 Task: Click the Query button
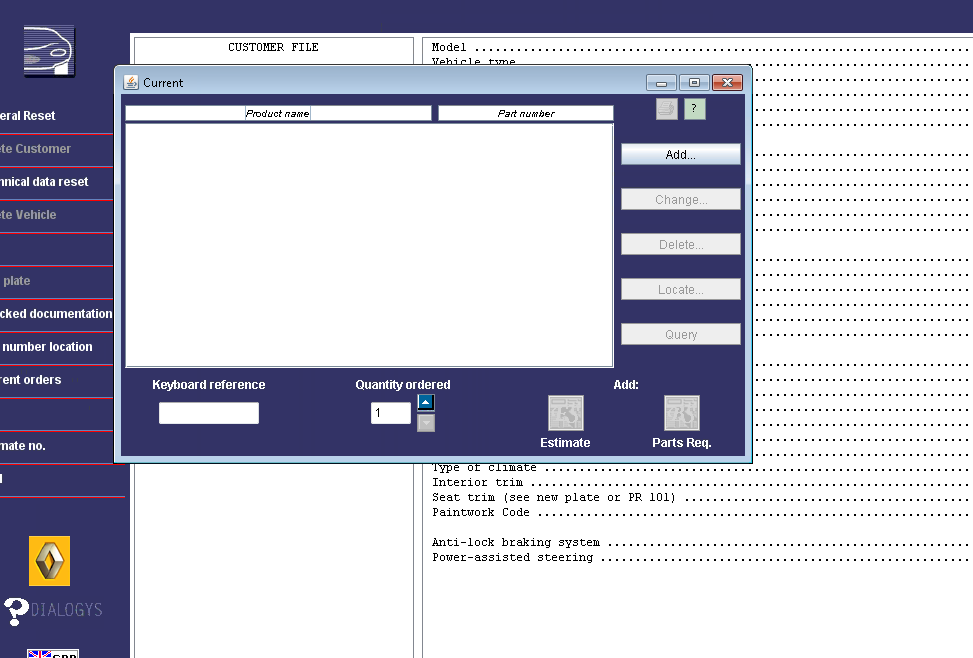[681, 334]
